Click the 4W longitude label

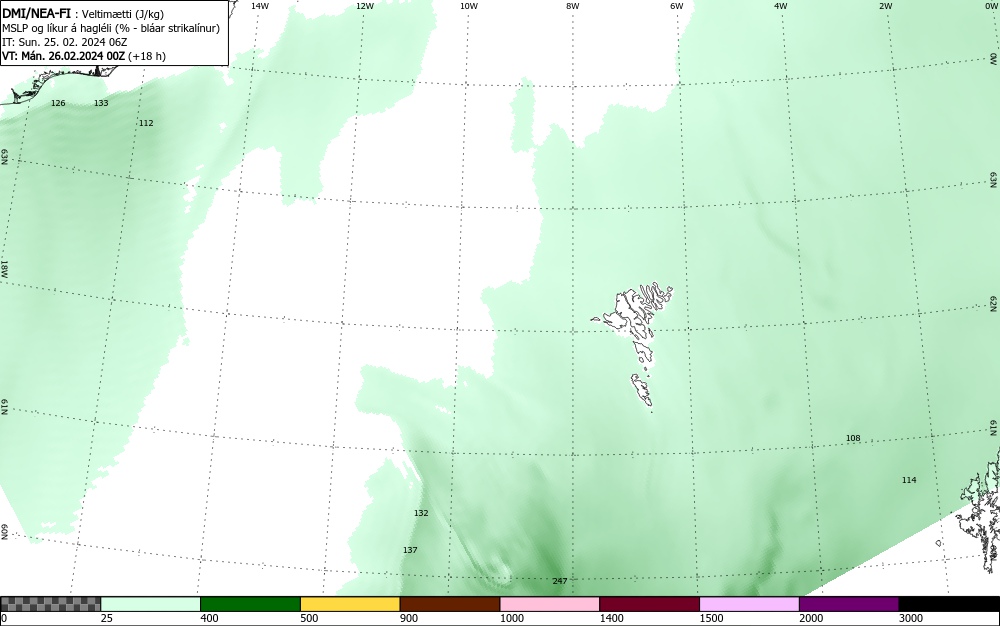(781, 6)
